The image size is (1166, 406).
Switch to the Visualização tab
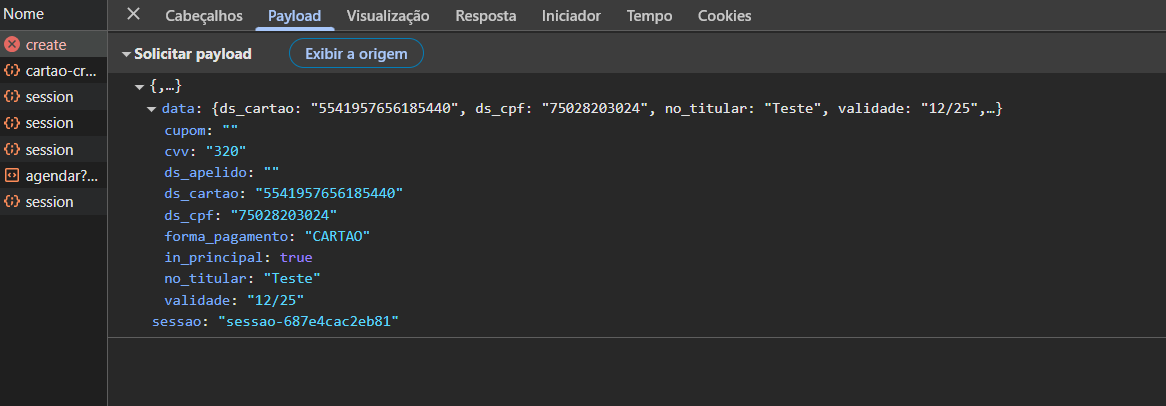tap(388, 16)
